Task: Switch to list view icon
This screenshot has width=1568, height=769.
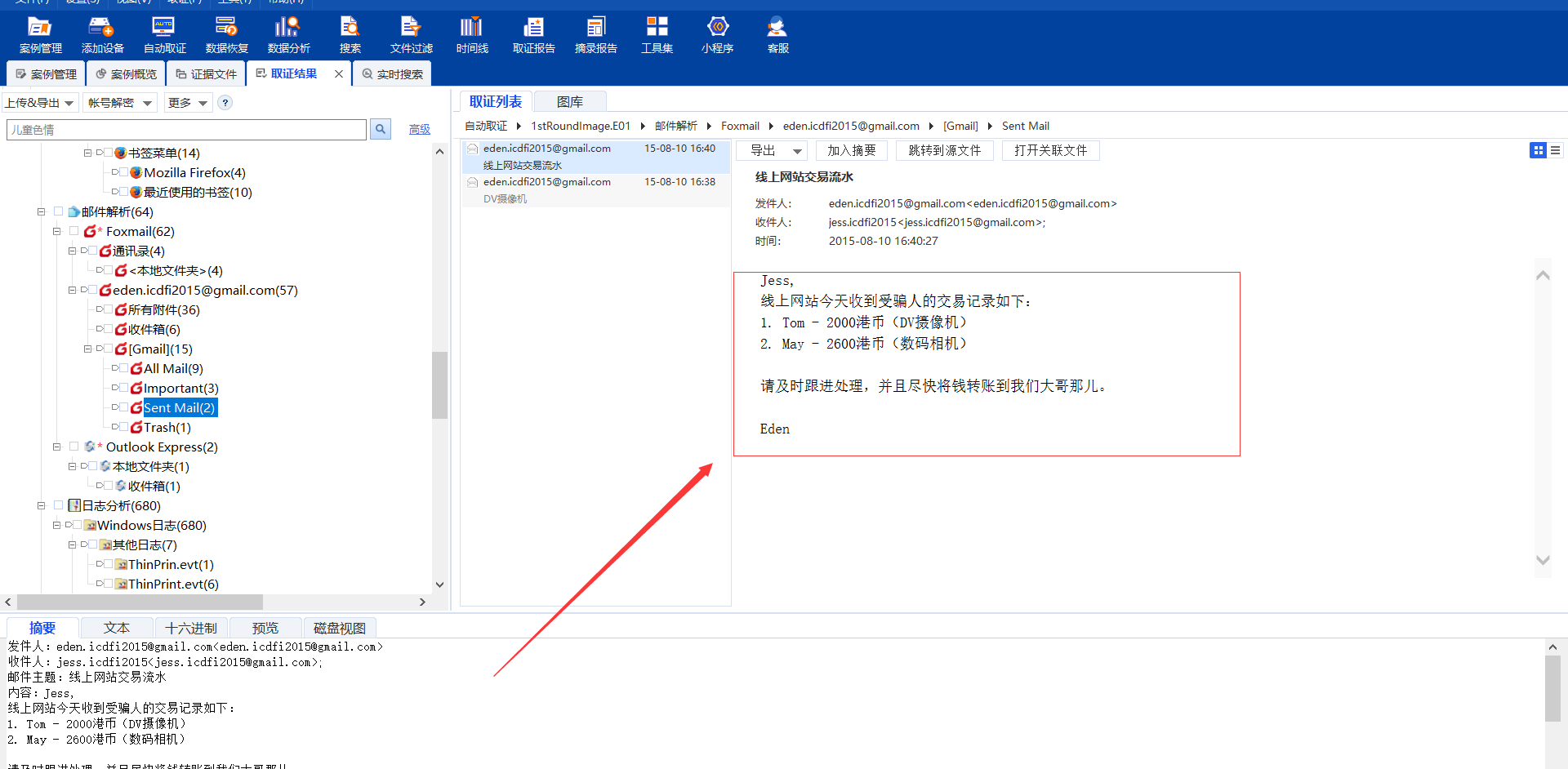Action: click(x=1555, y=150)
